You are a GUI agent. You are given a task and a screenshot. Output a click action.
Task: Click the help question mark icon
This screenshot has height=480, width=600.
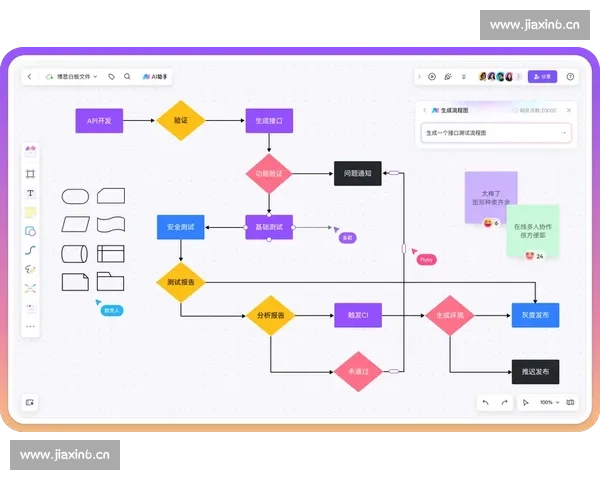(x=570, y=76)
